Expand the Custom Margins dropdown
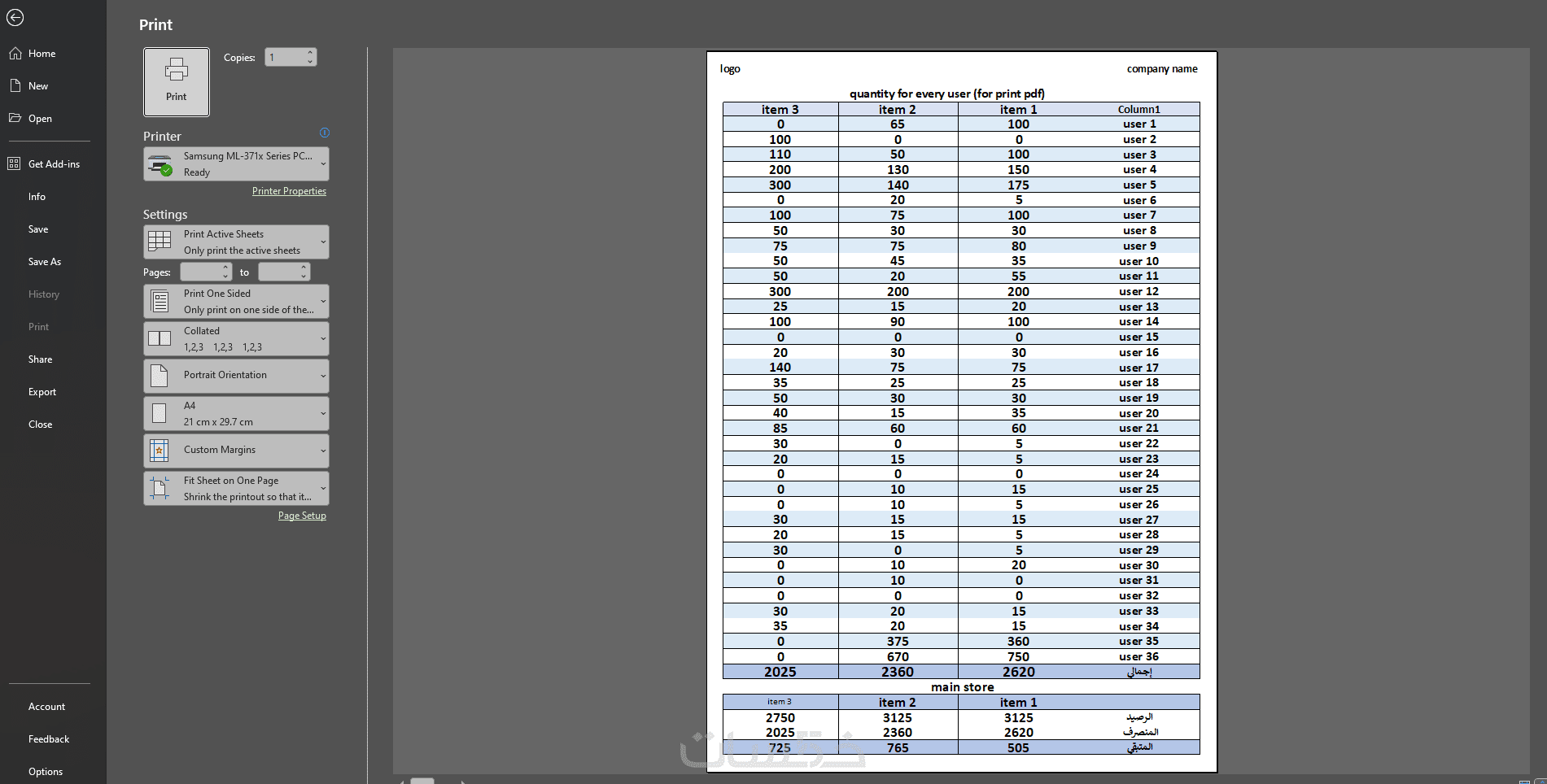 [237, 451]
